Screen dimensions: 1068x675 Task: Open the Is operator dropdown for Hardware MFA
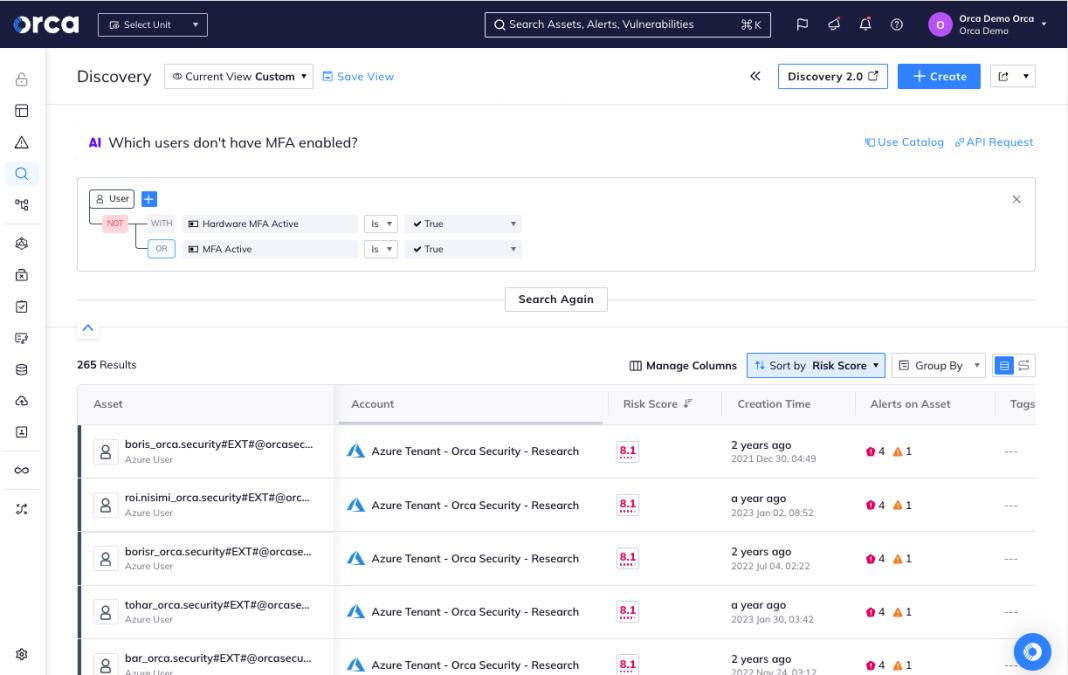tap(381, 224)
